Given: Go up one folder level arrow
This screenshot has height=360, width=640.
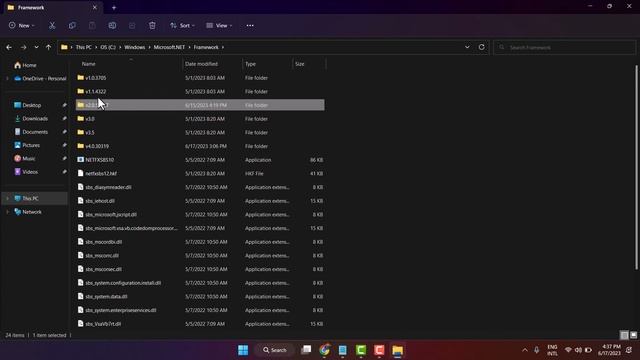Looking at the screenshot, I should click(49, 47).
